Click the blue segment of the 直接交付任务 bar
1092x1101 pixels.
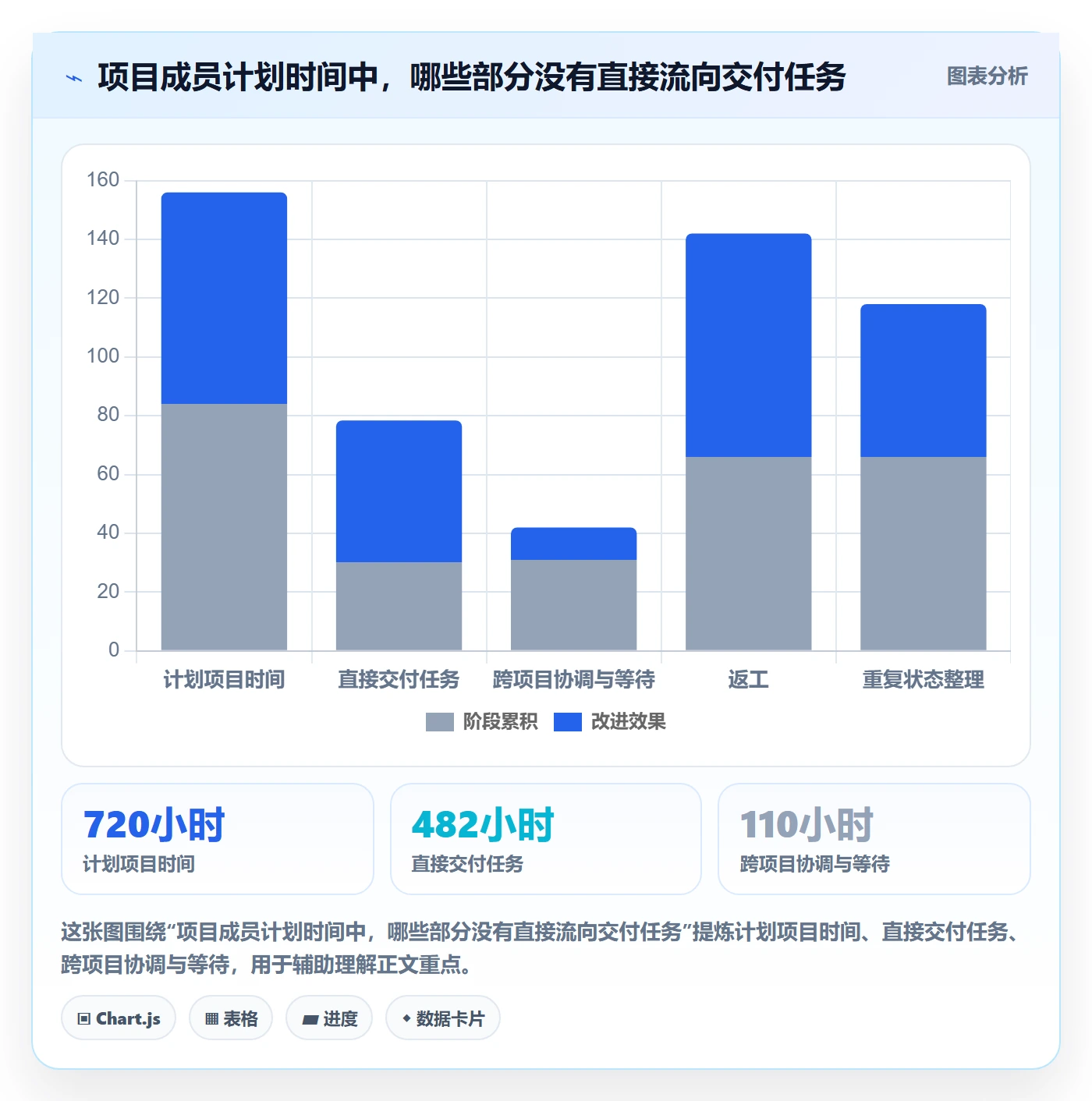pos(399,491)
